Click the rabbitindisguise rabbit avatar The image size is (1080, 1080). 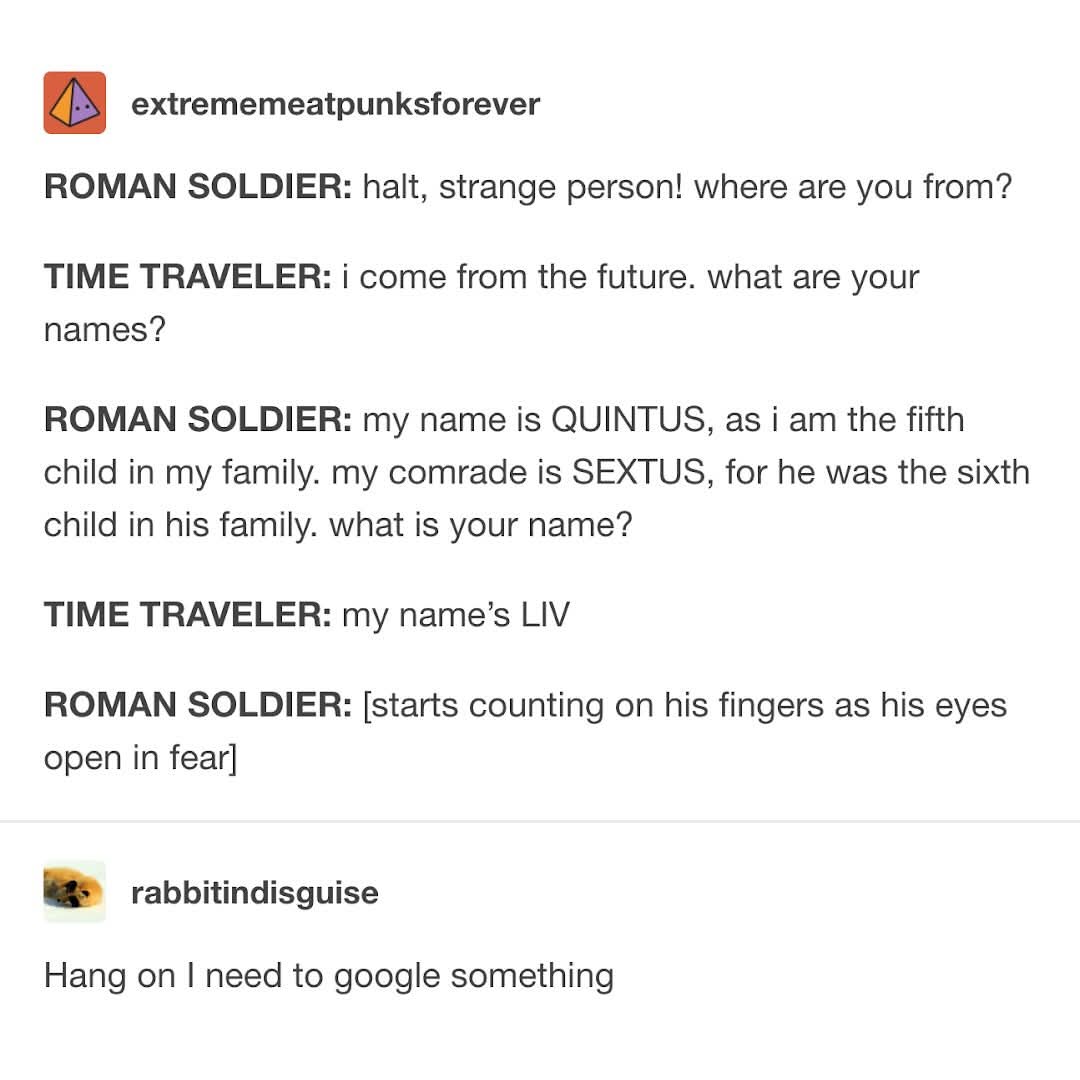pyautogui.click(x=74, y=891)
